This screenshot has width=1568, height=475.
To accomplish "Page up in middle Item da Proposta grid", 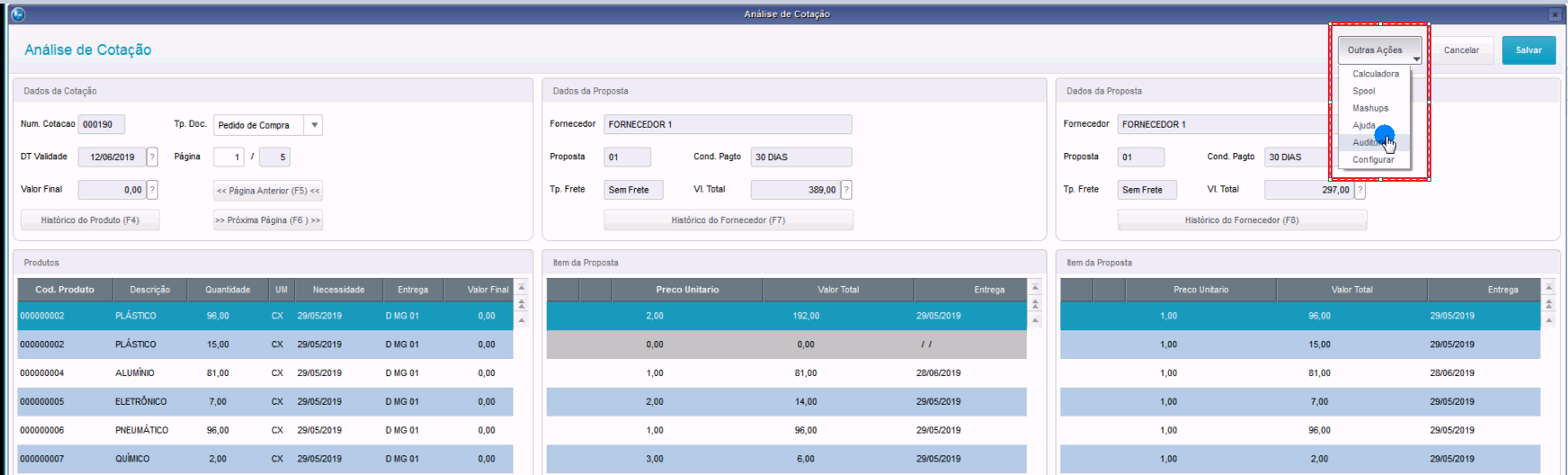I will pos(1035,304).
